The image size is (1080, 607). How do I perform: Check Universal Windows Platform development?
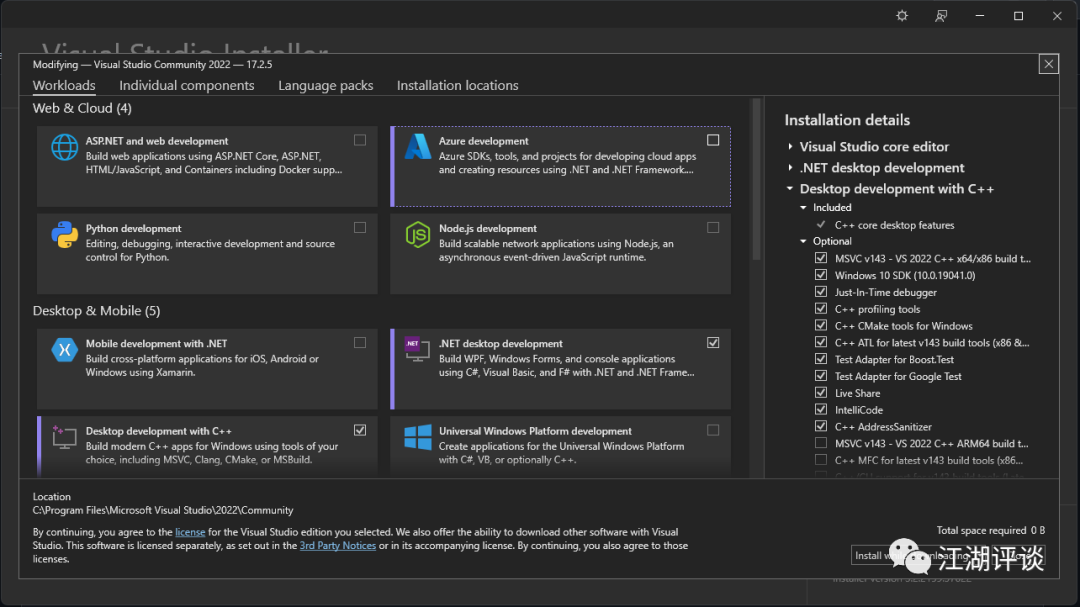click(713, 430)
